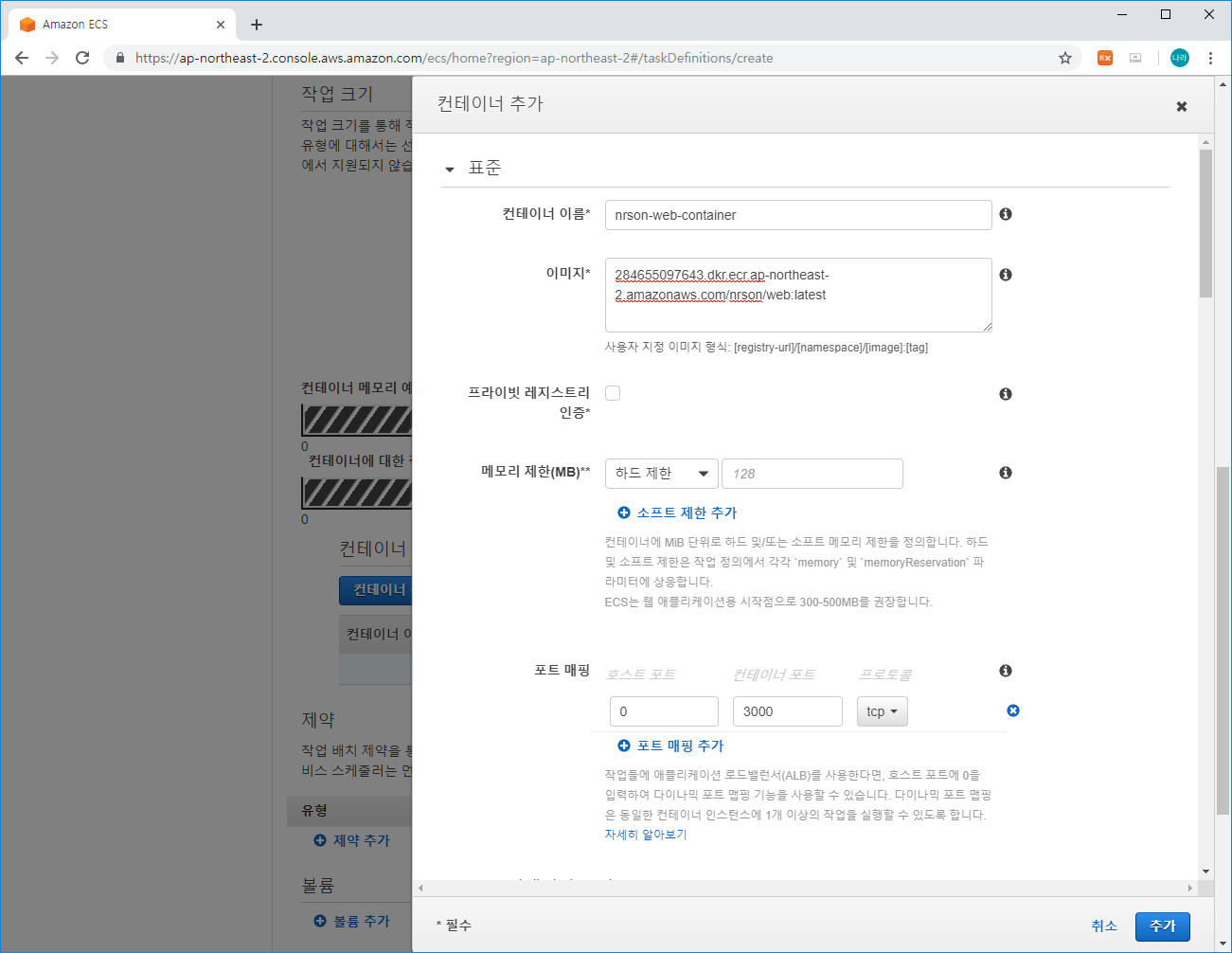Bookmark this page with the star icon
Screen dimensions: 1232x953
coord(1065,58)
